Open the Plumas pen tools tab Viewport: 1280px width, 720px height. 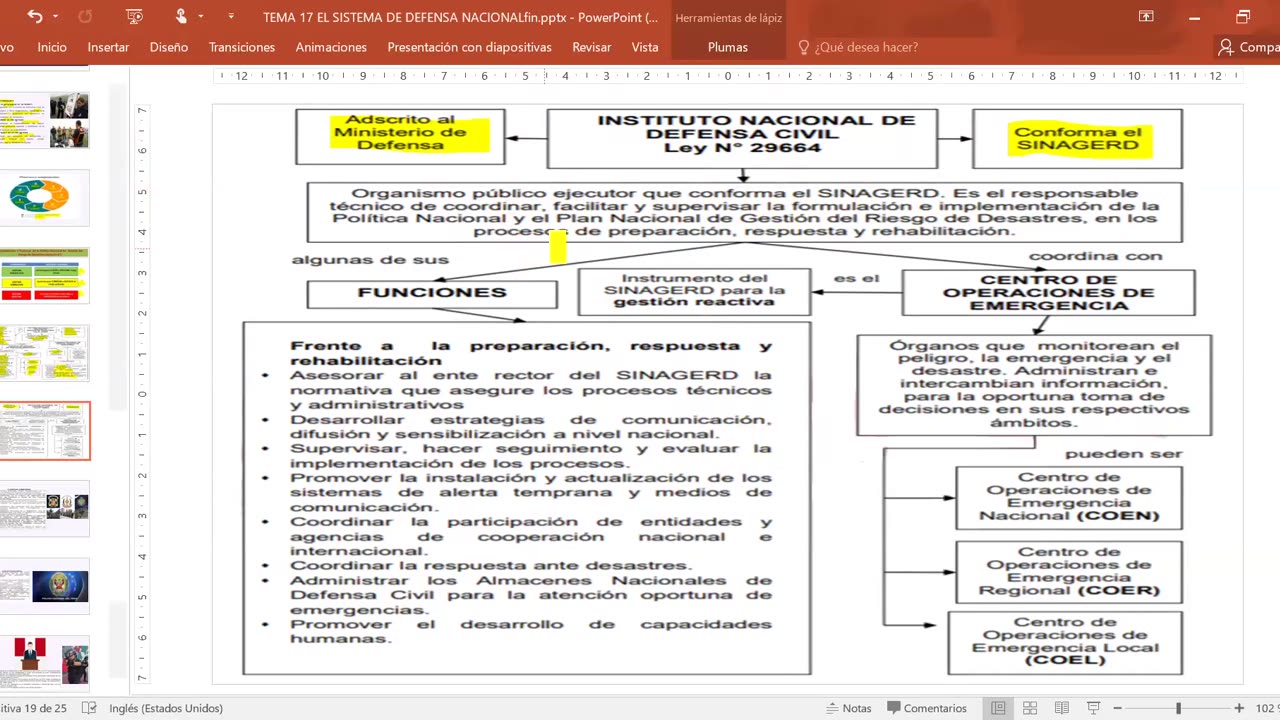728,47
